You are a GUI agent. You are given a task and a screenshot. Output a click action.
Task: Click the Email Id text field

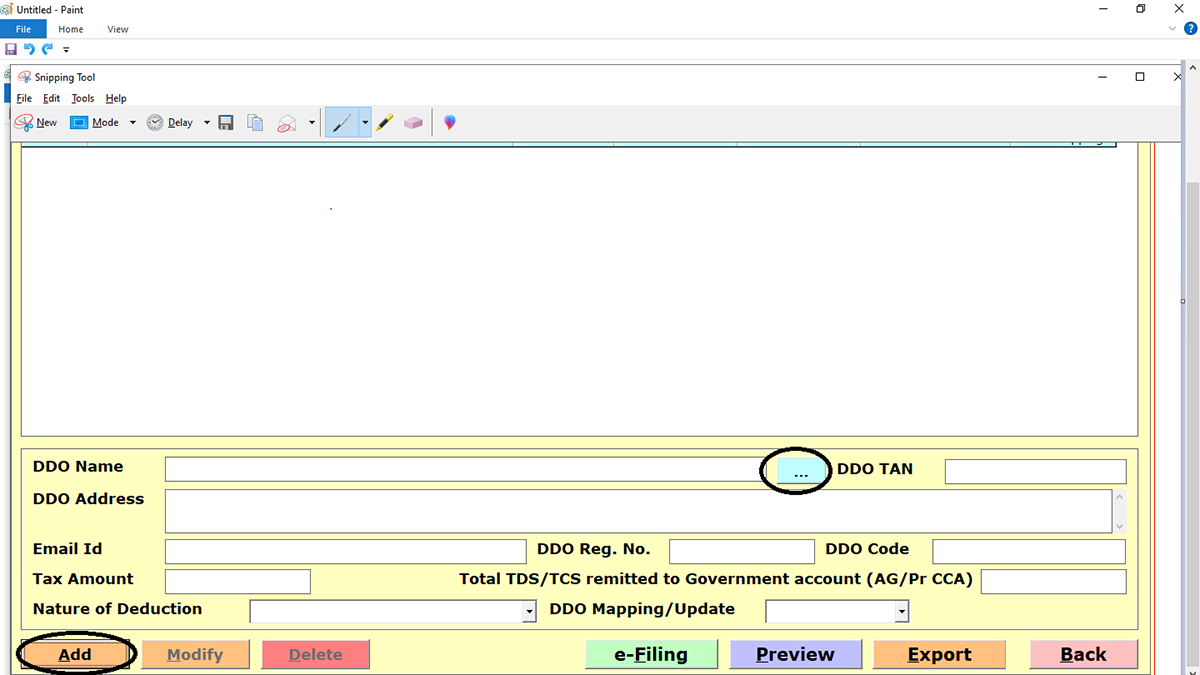[x=345, y=551]
